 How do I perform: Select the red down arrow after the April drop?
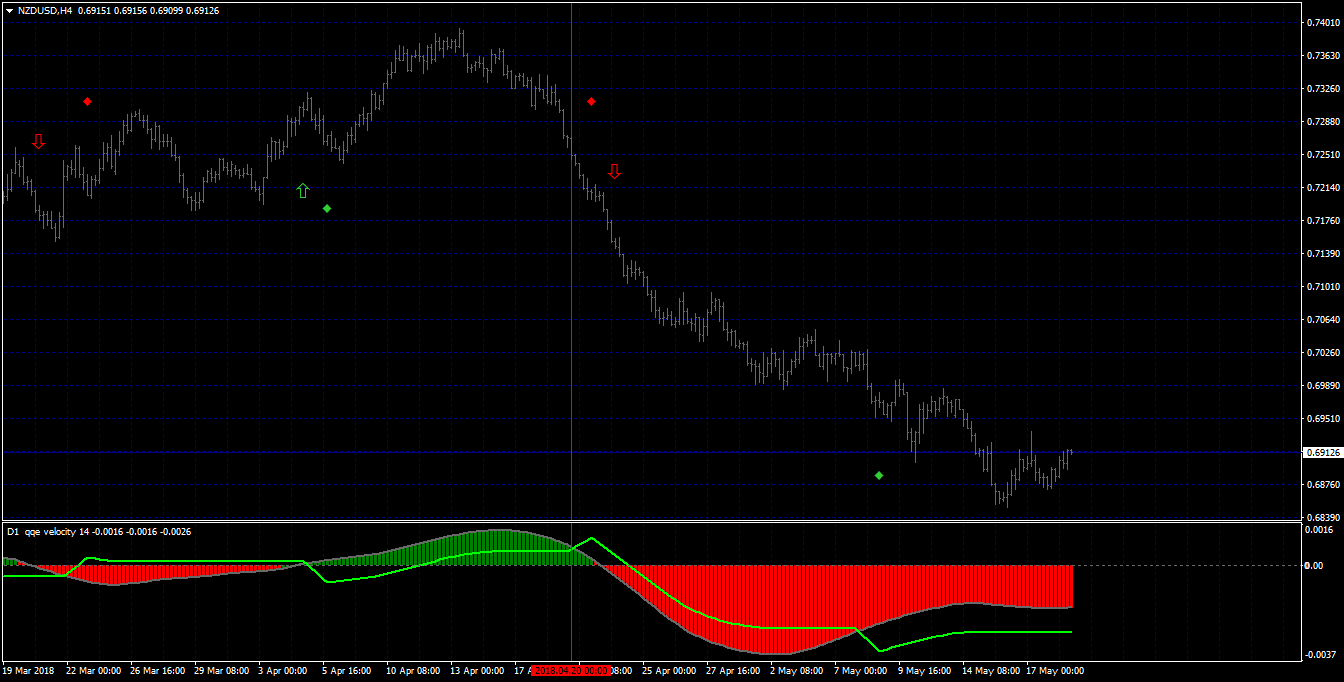[614, 172]
